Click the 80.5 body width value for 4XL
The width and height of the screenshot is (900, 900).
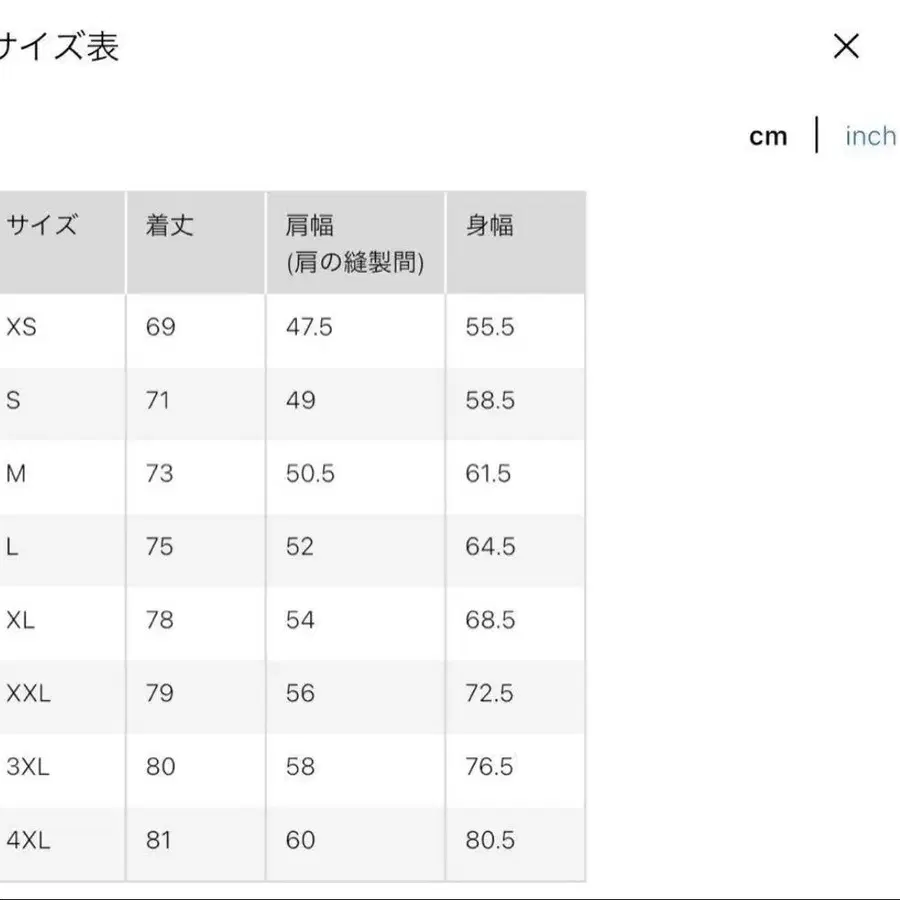click(490, 841)
